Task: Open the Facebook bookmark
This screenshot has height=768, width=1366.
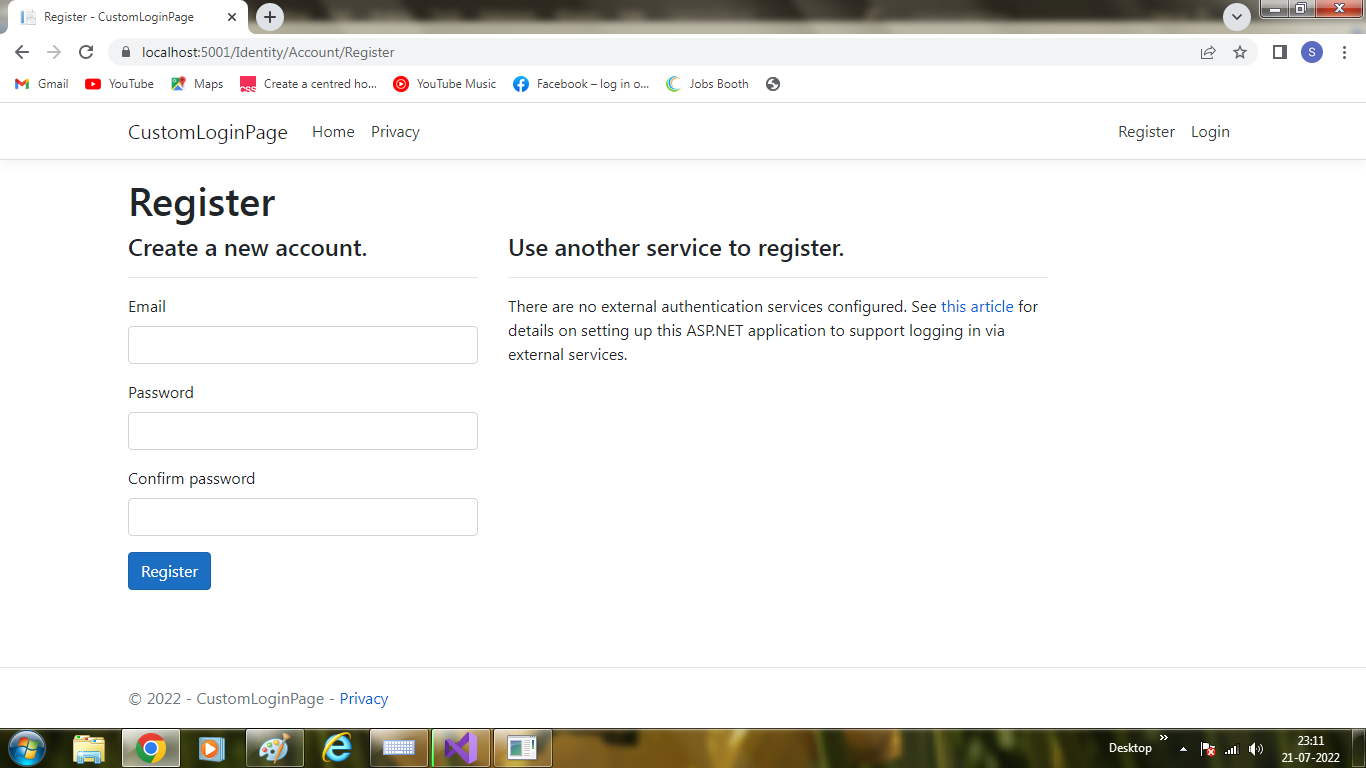Action: pos(580,84)
